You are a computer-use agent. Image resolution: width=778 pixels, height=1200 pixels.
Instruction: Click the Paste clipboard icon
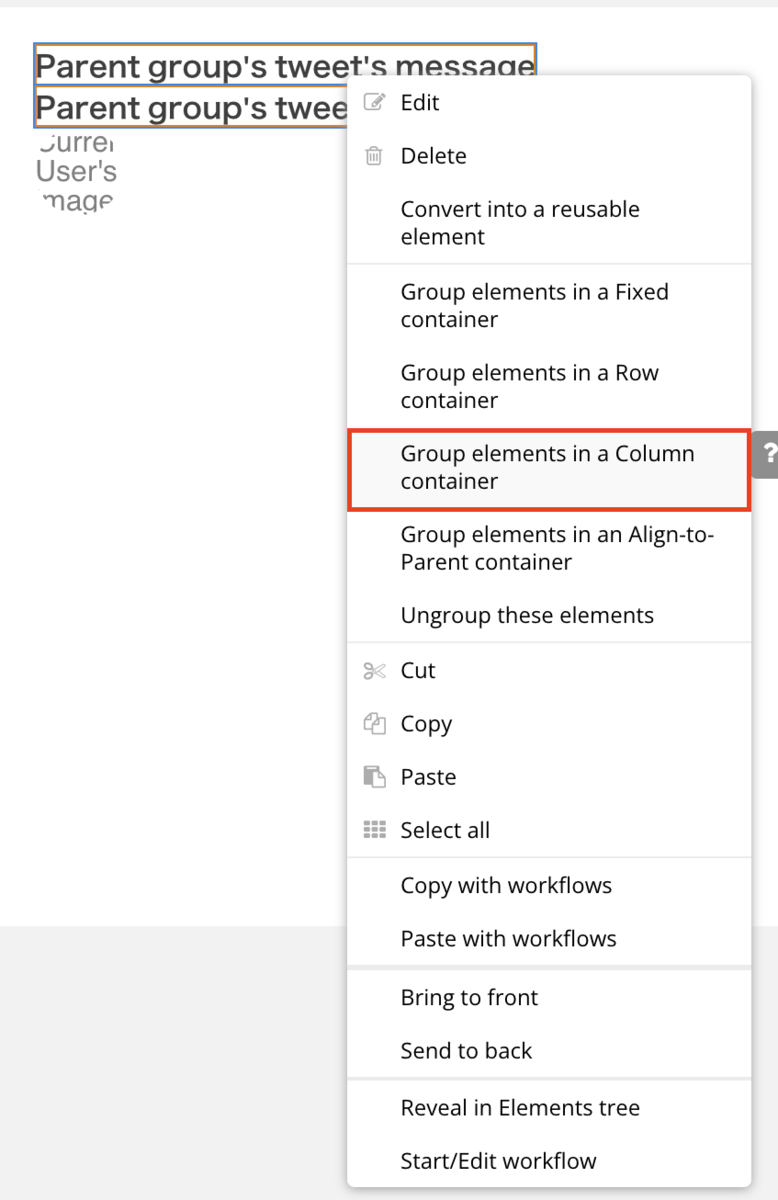pyautogui.click(x=374, y=777)
